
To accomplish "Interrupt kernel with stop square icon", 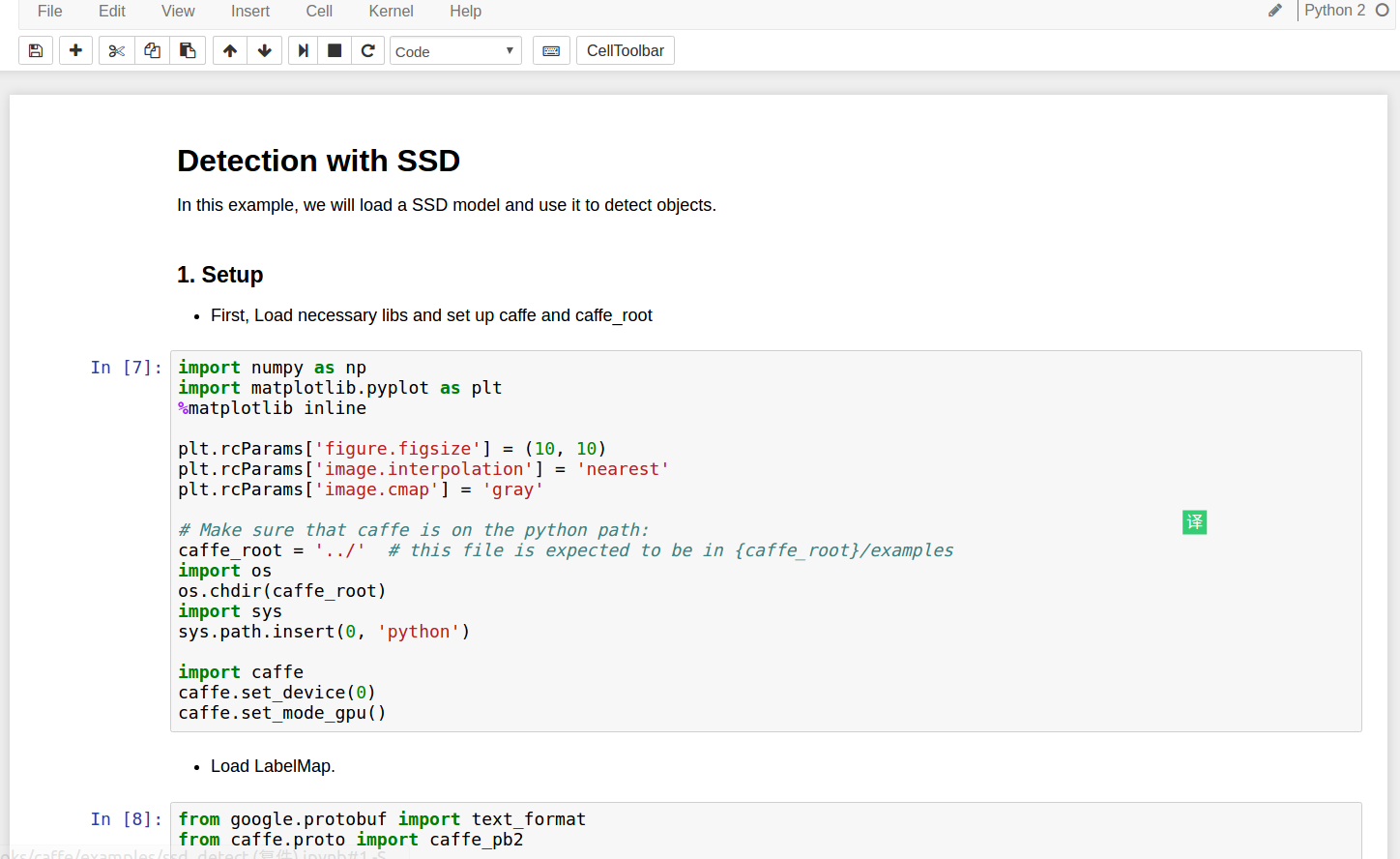I will 335,50.
